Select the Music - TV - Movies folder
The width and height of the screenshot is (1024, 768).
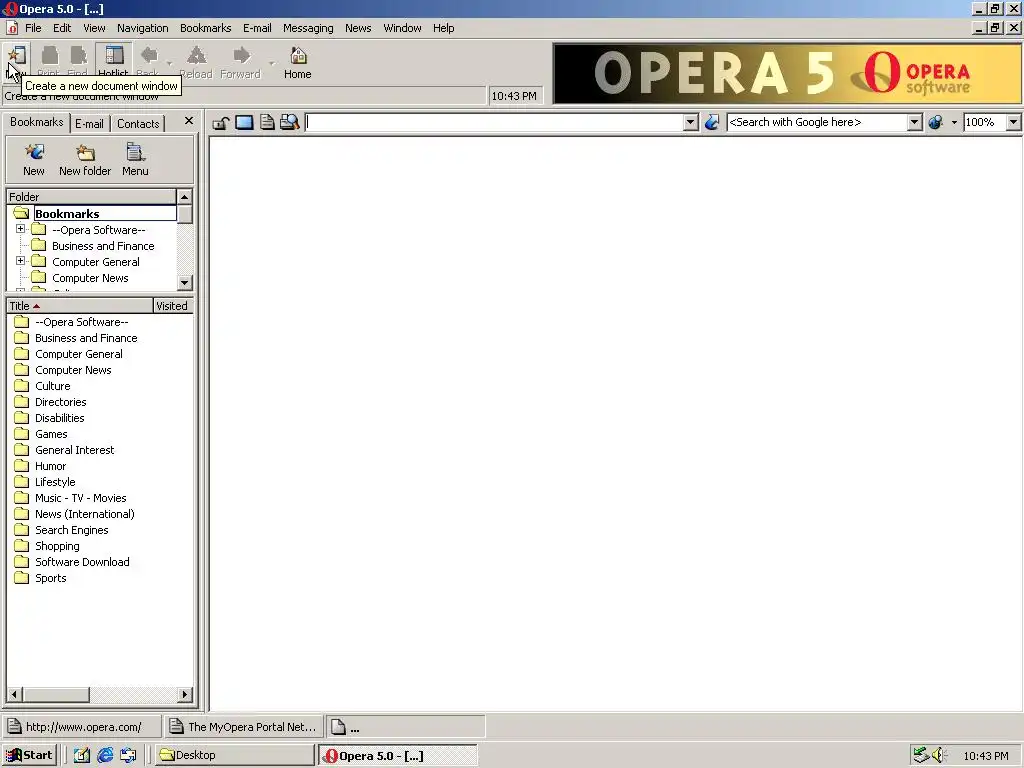80,498
